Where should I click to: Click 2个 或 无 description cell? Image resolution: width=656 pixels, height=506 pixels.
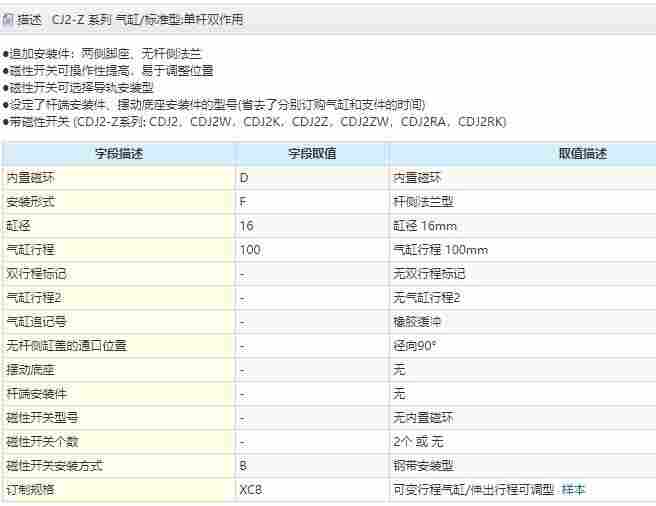tap(523, 442)
